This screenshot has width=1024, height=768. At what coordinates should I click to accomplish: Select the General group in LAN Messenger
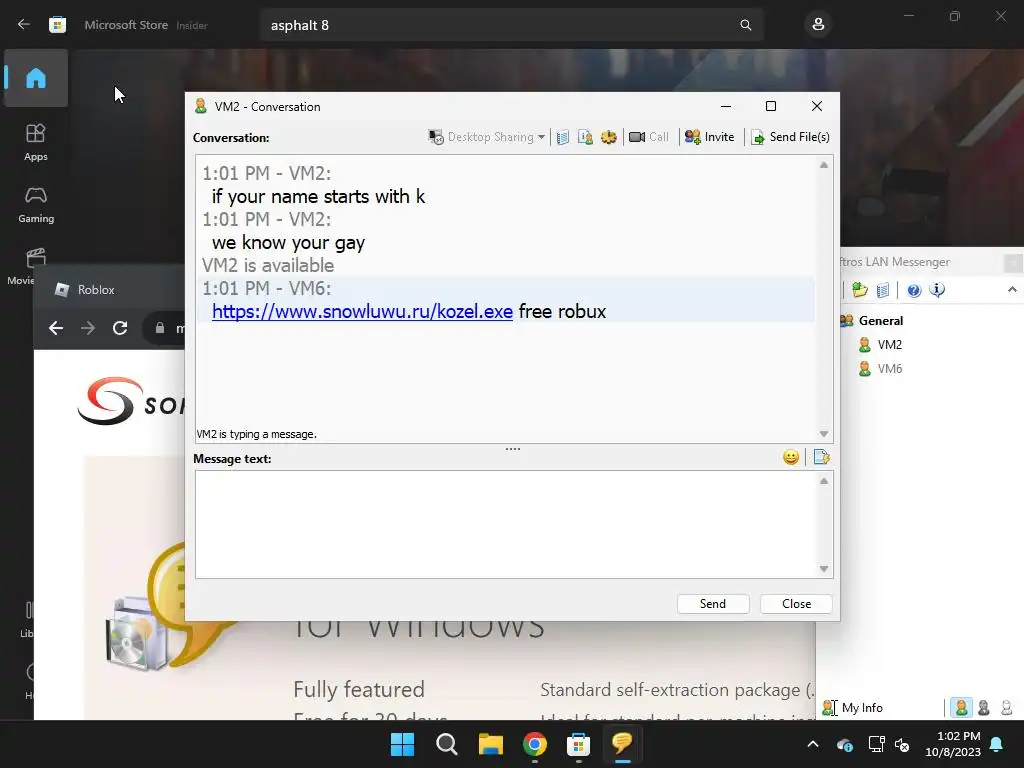872,321
